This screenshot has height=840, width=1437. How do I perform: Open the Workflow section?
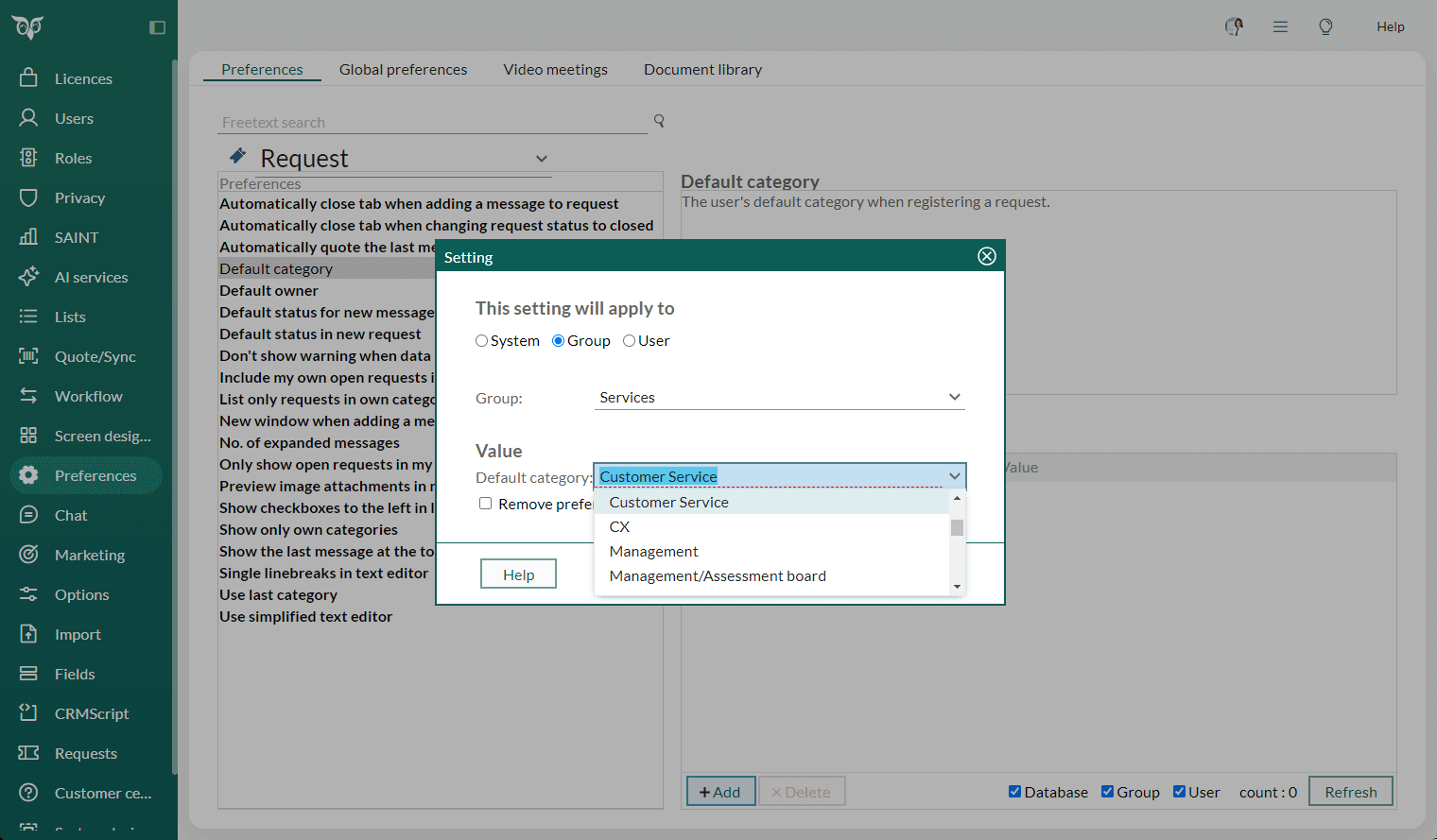pyautogui.click(x=89, y=396)
